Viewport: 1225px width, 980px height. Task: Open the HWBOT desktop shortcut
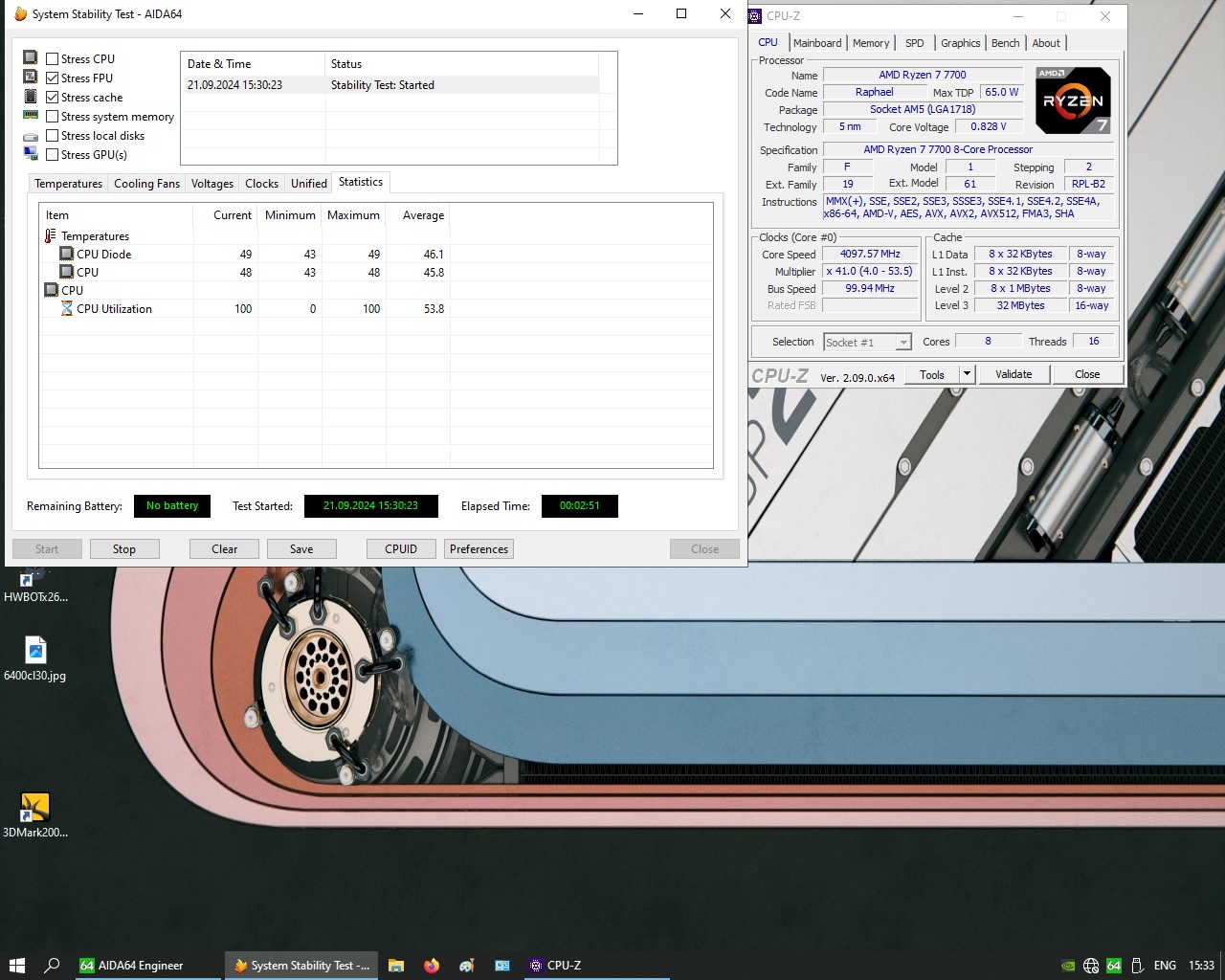click(35, 586)
